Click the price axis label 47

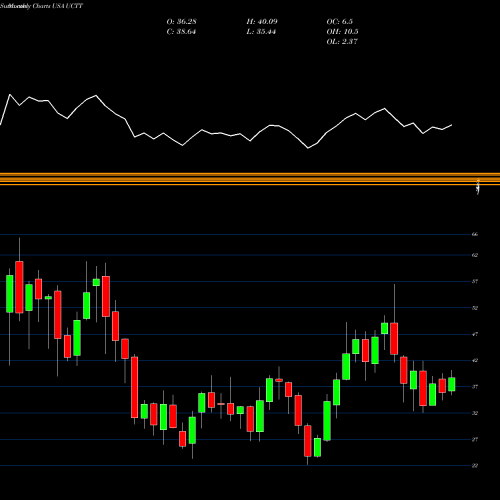click(x=475, y=334)
